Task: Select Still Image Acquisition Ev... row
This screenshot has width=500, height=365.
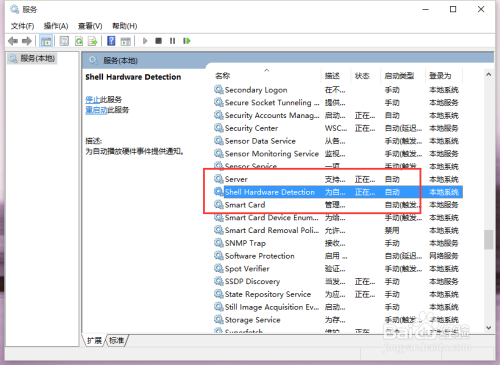Action: (x=337, y=307)
